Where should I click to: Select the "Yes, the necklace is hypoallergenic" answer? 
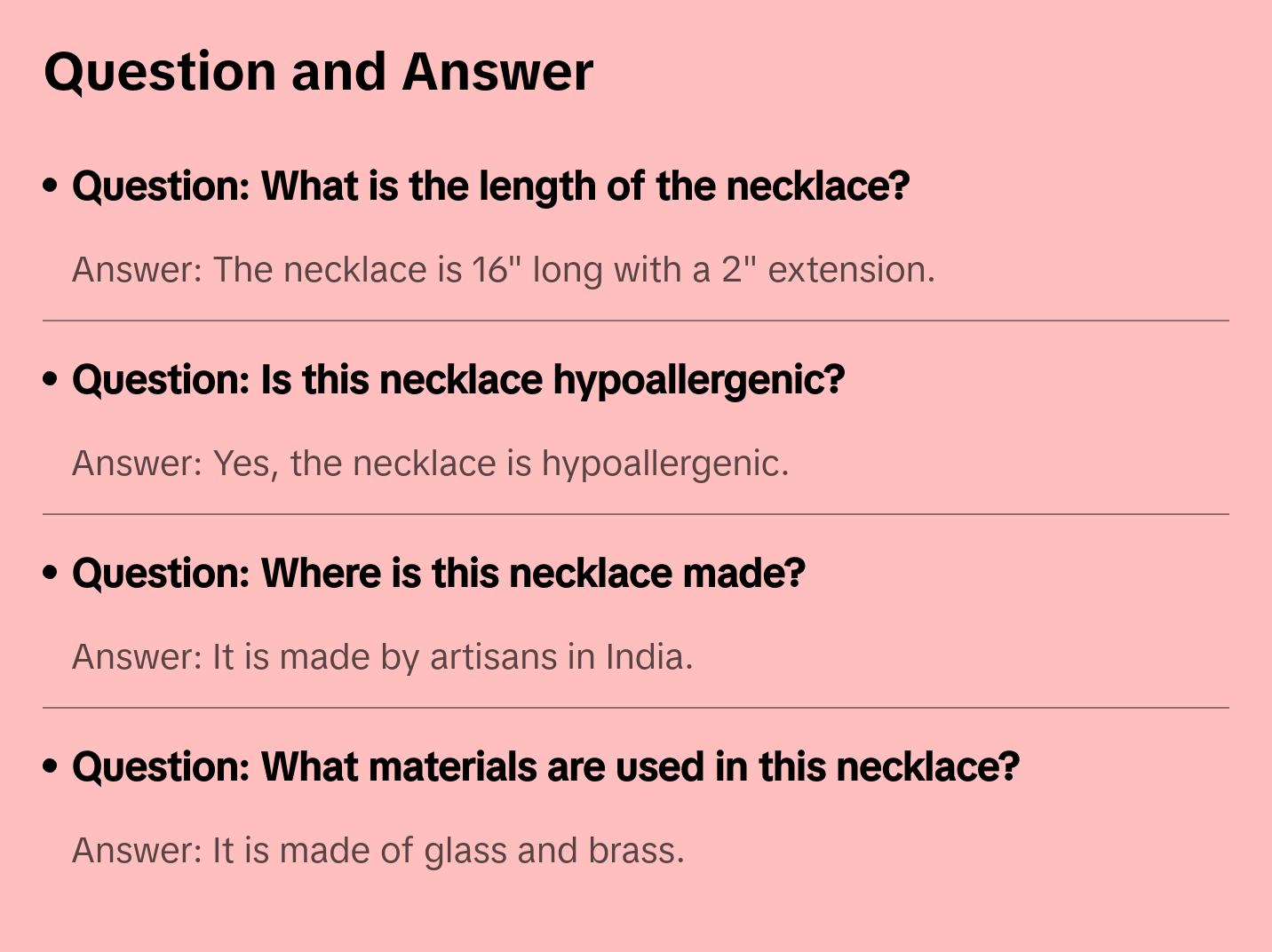tap(430, 464)
